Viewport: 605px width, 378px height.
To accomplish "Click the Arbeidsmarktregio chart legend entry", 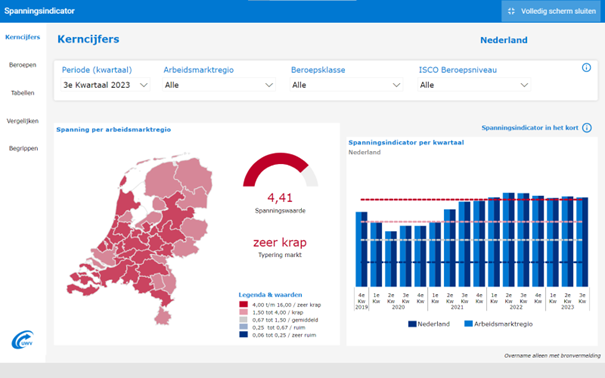I will 499,324.
